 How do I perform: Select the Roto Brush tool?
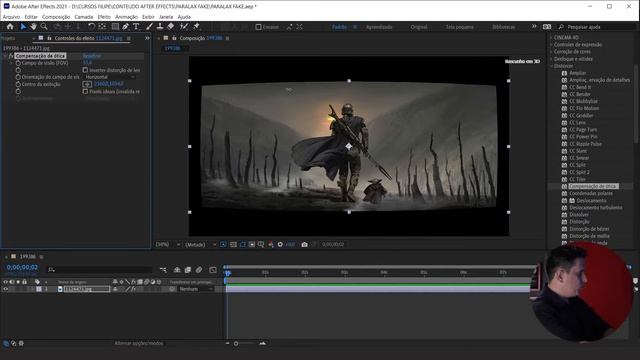184,27
